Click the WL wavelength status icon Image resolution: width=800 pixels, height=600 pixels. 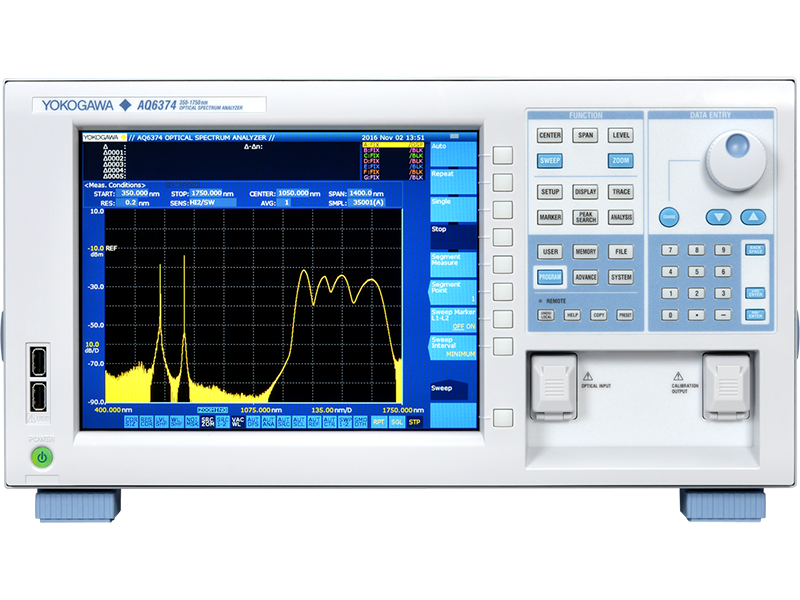[175, 421]
